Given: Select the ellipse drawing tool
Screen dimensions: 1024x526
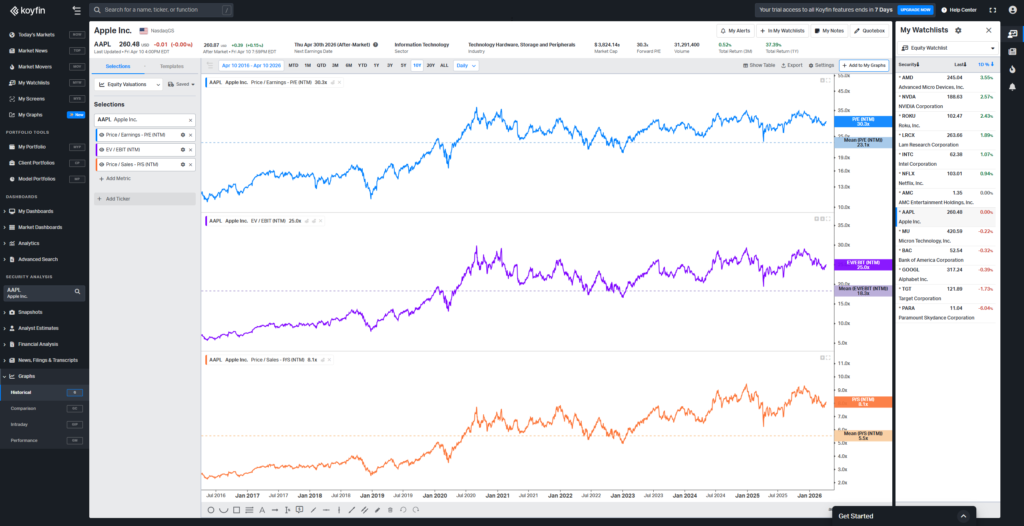Looking at the screenshot, I should (x=211, y=510).
